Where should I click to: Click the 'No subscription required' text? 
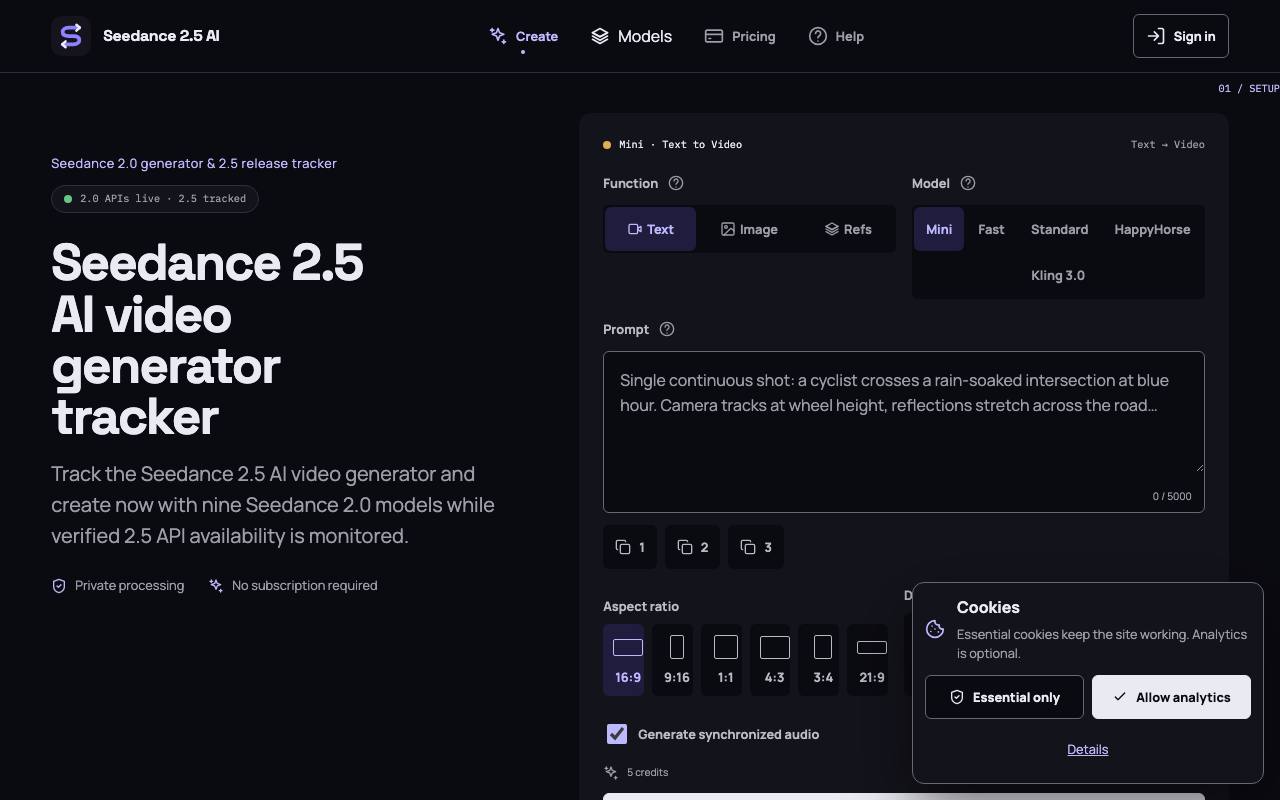(304, 586)
